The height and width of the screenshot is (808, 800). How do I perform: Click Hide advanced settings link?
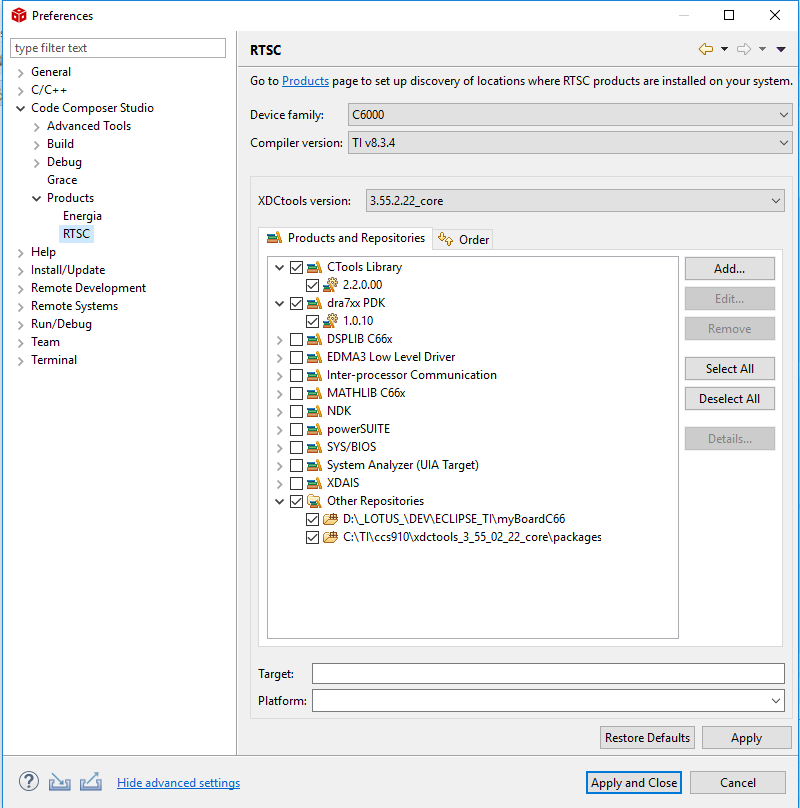point(178,783)
